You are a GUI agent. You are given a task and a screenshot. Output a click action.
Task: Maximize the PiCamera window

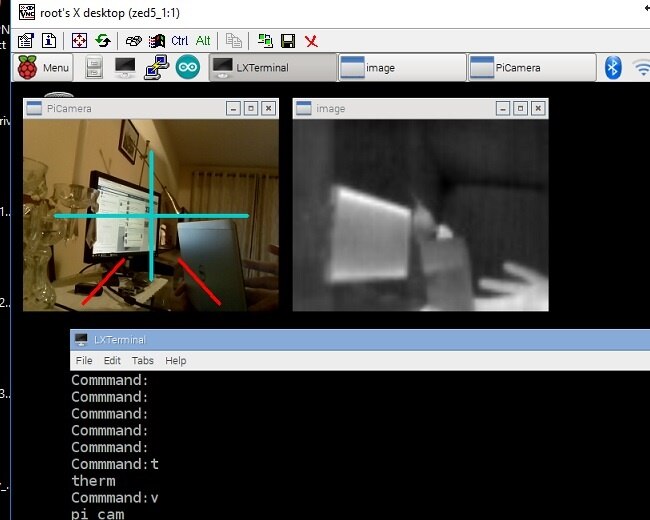coord(251,109)
